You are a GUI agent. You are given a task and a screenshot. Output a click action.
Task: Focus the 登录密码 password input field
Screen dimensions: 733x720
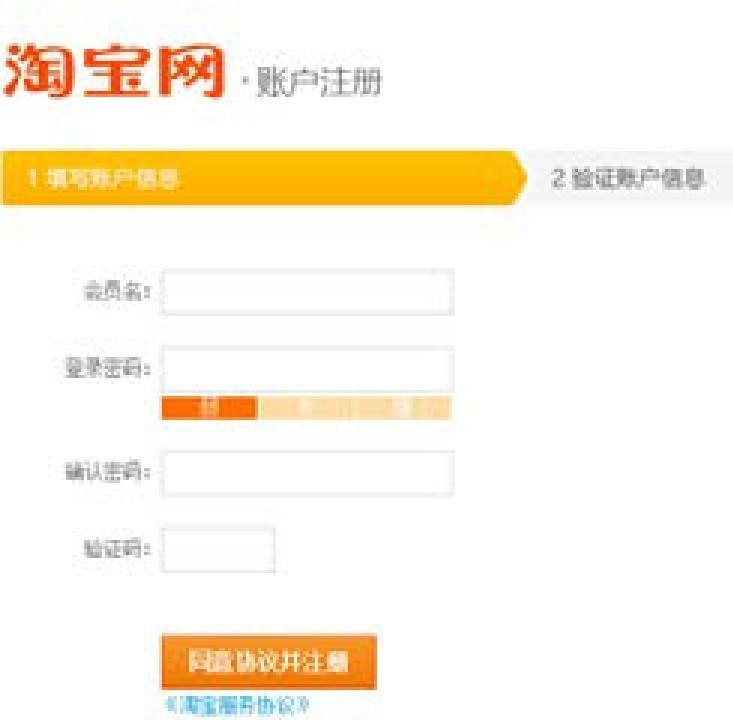pyautogui.click(x=307, y=369)
